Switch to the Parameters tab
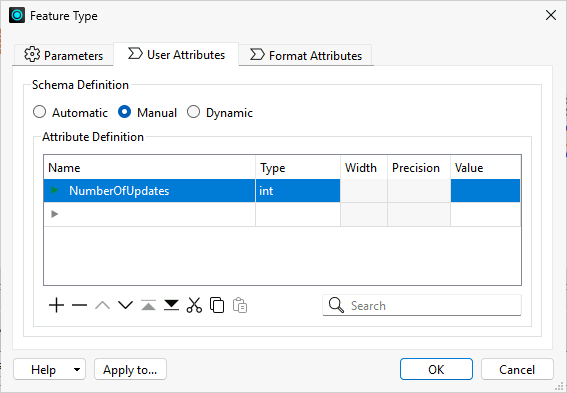This screenshot has width=567, height=393. pyautogui.click(x=63, y=55)
